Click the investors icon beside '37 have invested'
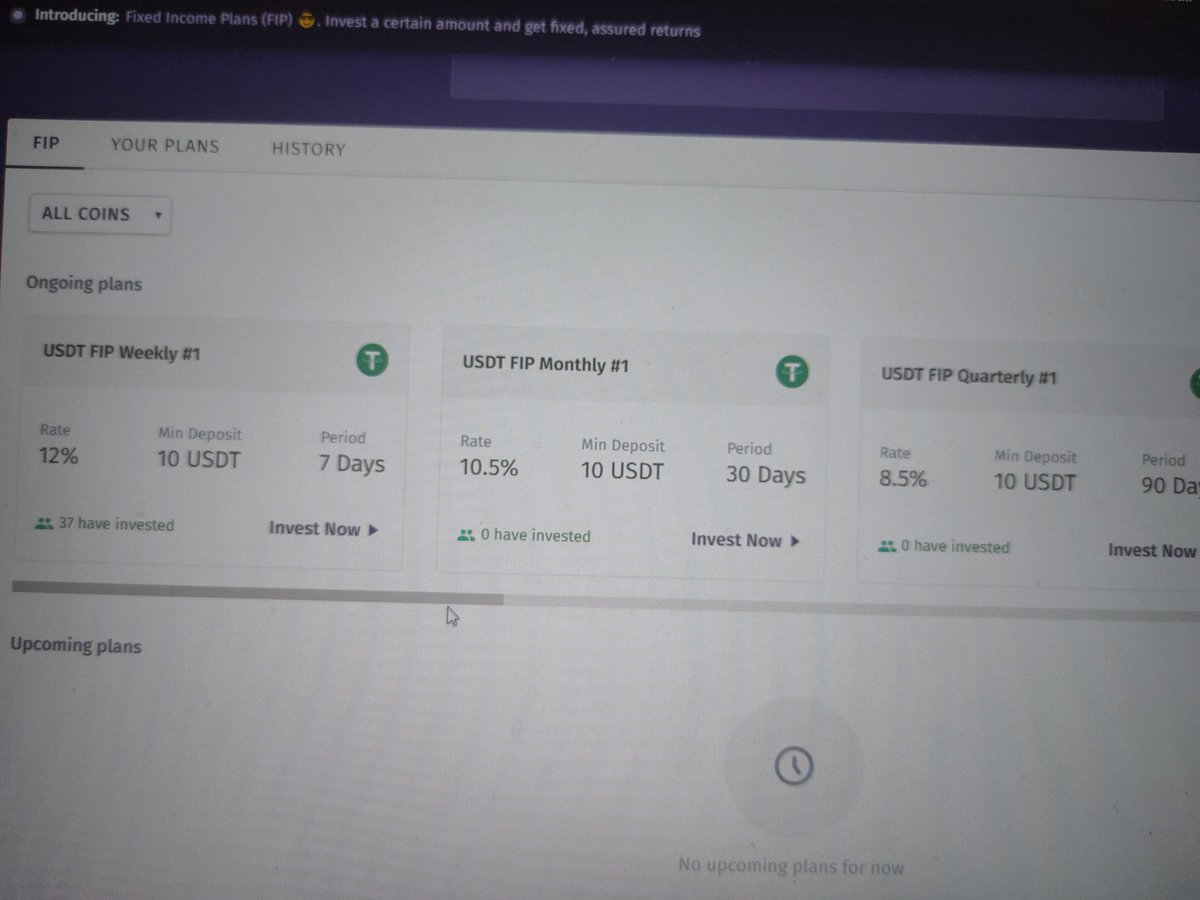 pyautogui.click(x=43, y=523)
